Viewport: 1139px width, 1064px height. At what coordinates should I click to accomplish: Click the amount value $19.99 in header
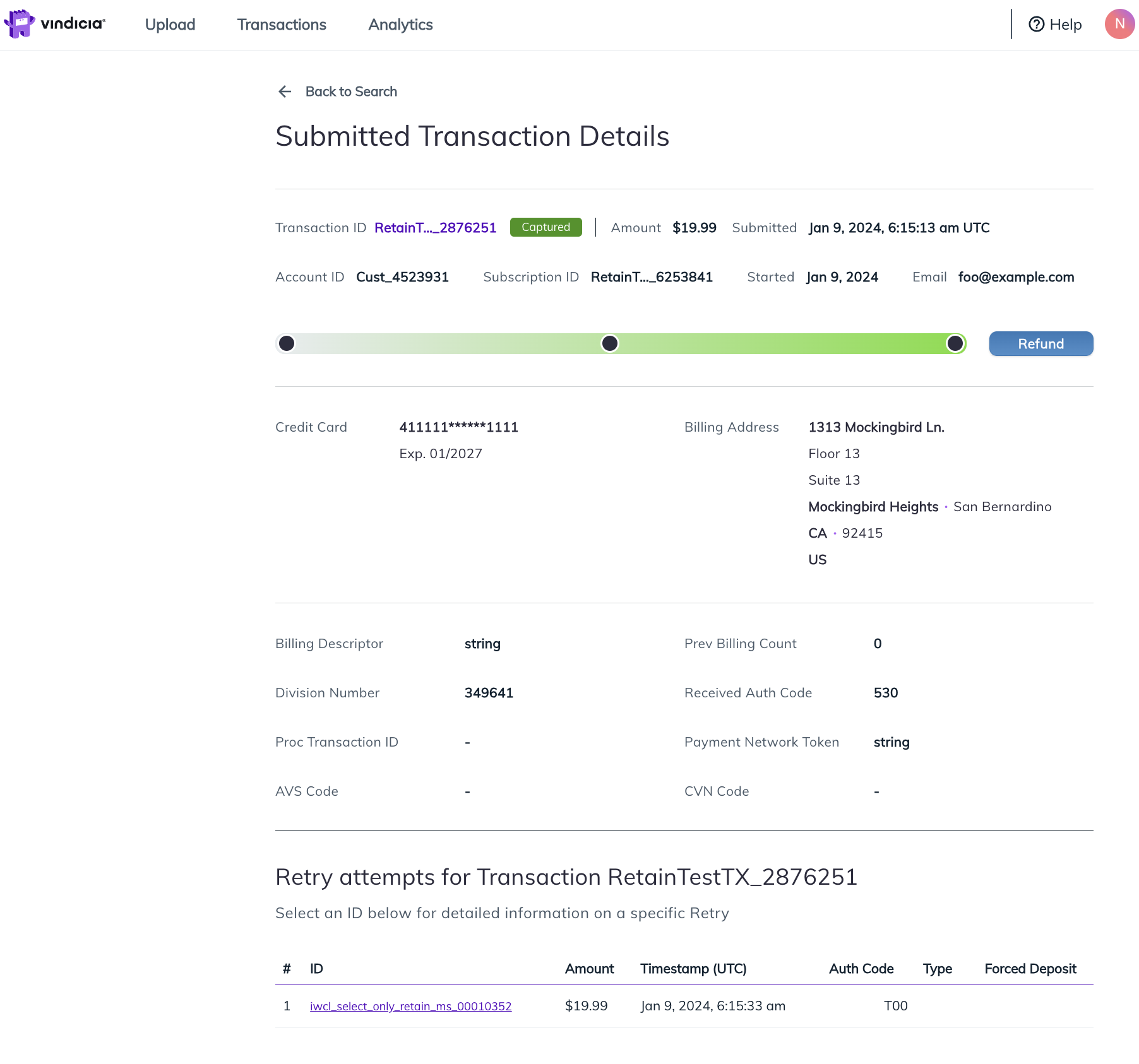[x=695, y=228]
